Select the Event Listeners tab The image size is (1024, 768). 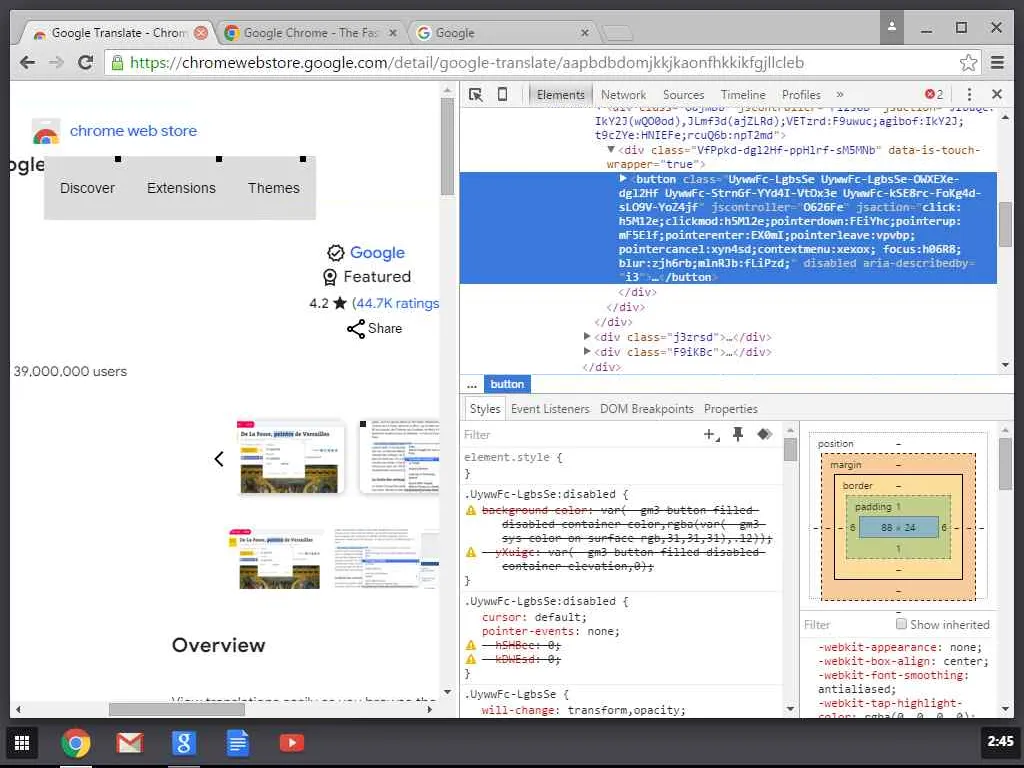coord(550,409)
